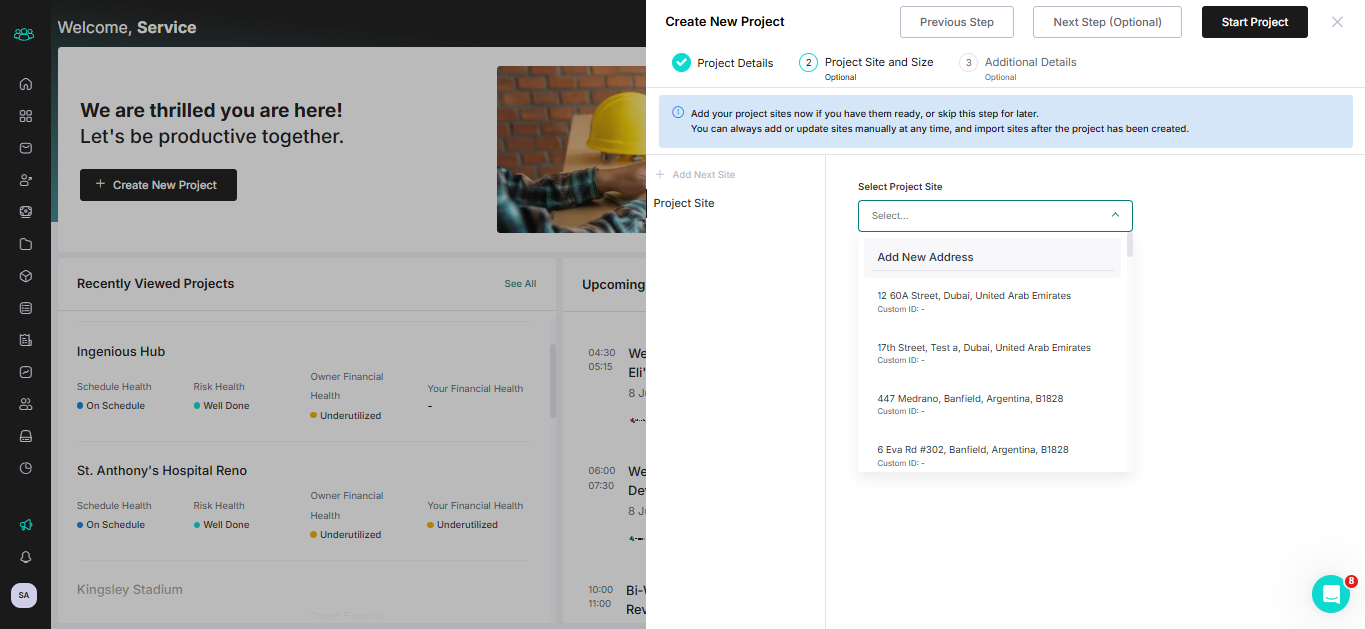Click the Previous Step button
1365x629 pixels.
coord(957,22)
